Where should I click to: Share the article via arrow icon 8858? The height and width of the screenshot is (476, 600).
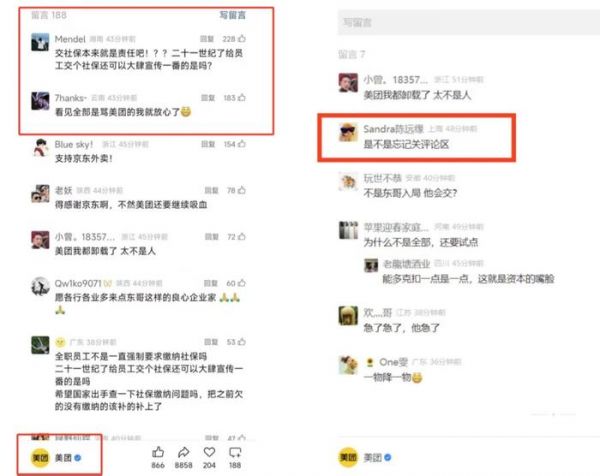184,452
